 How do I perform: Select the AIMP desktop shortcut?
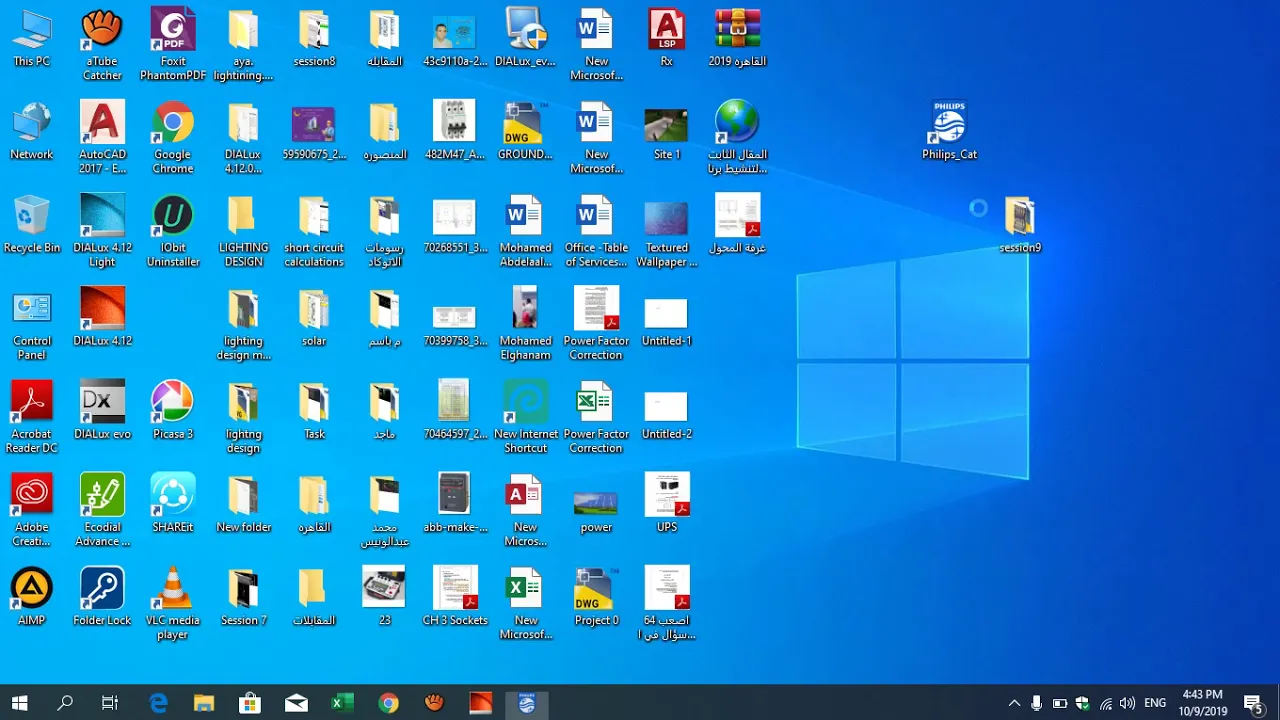31,596
